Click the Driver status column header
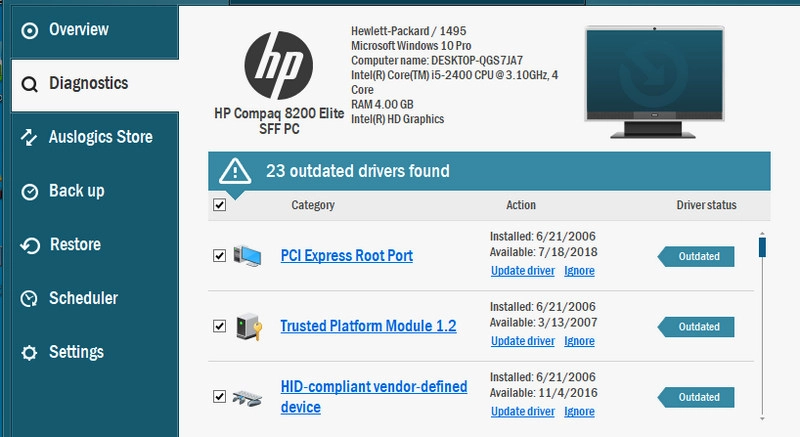The height and width of the screenshot is (437, 800). point(707,205)
